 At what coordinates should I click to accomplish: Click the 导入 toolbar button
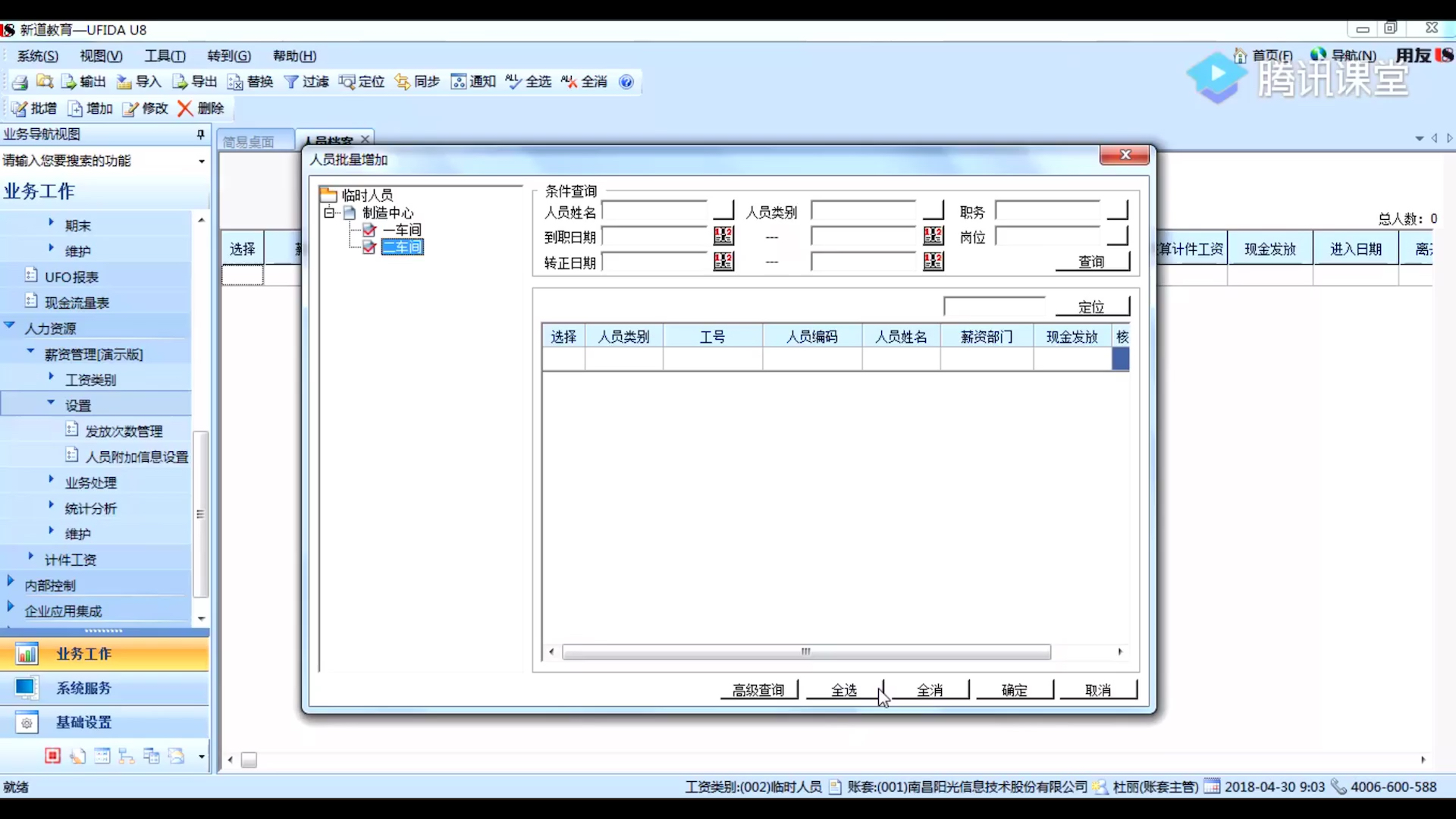(139, 82)
